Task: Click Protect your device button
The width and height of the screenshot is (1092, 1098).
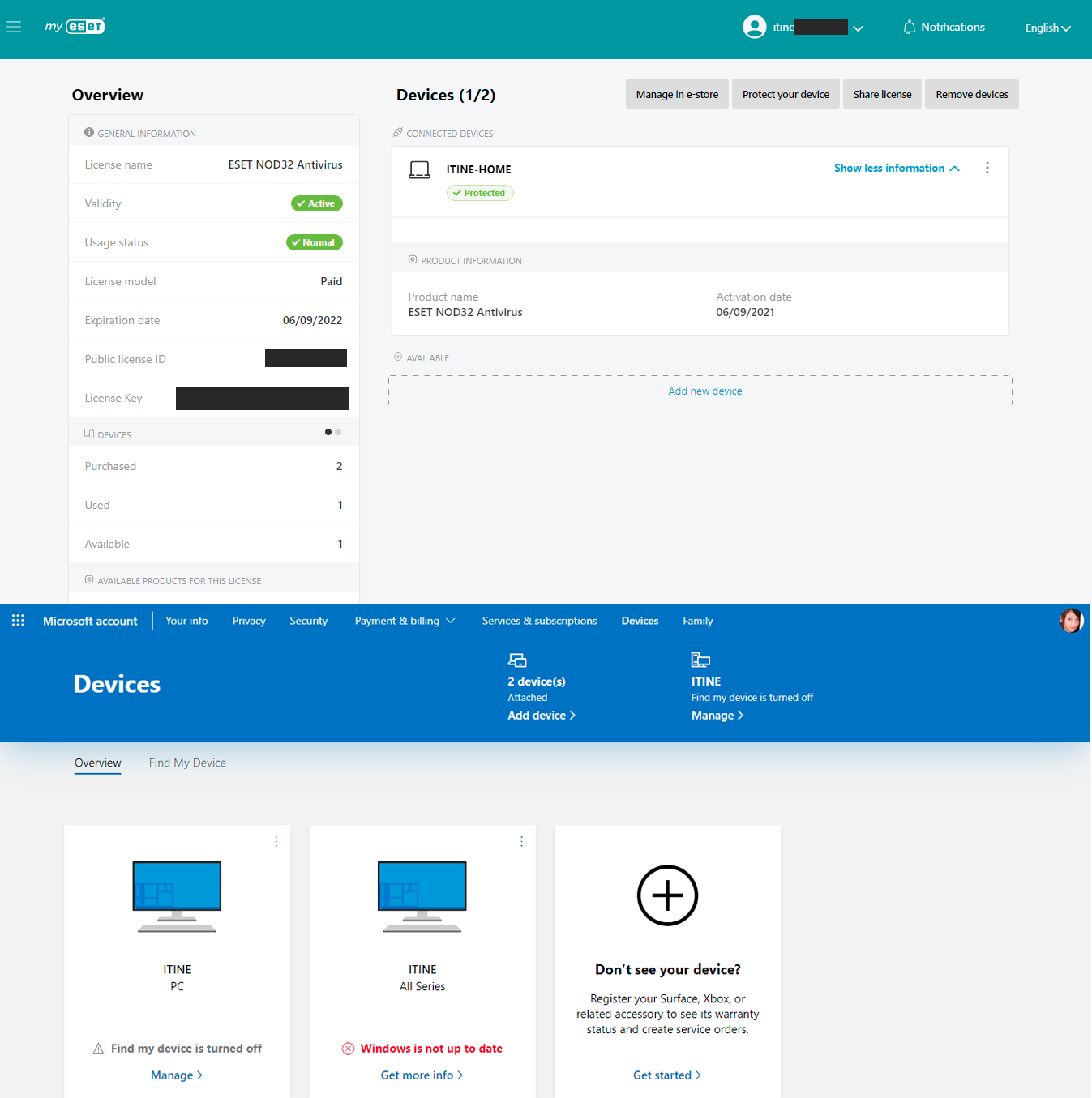Action: click(786, 94)
